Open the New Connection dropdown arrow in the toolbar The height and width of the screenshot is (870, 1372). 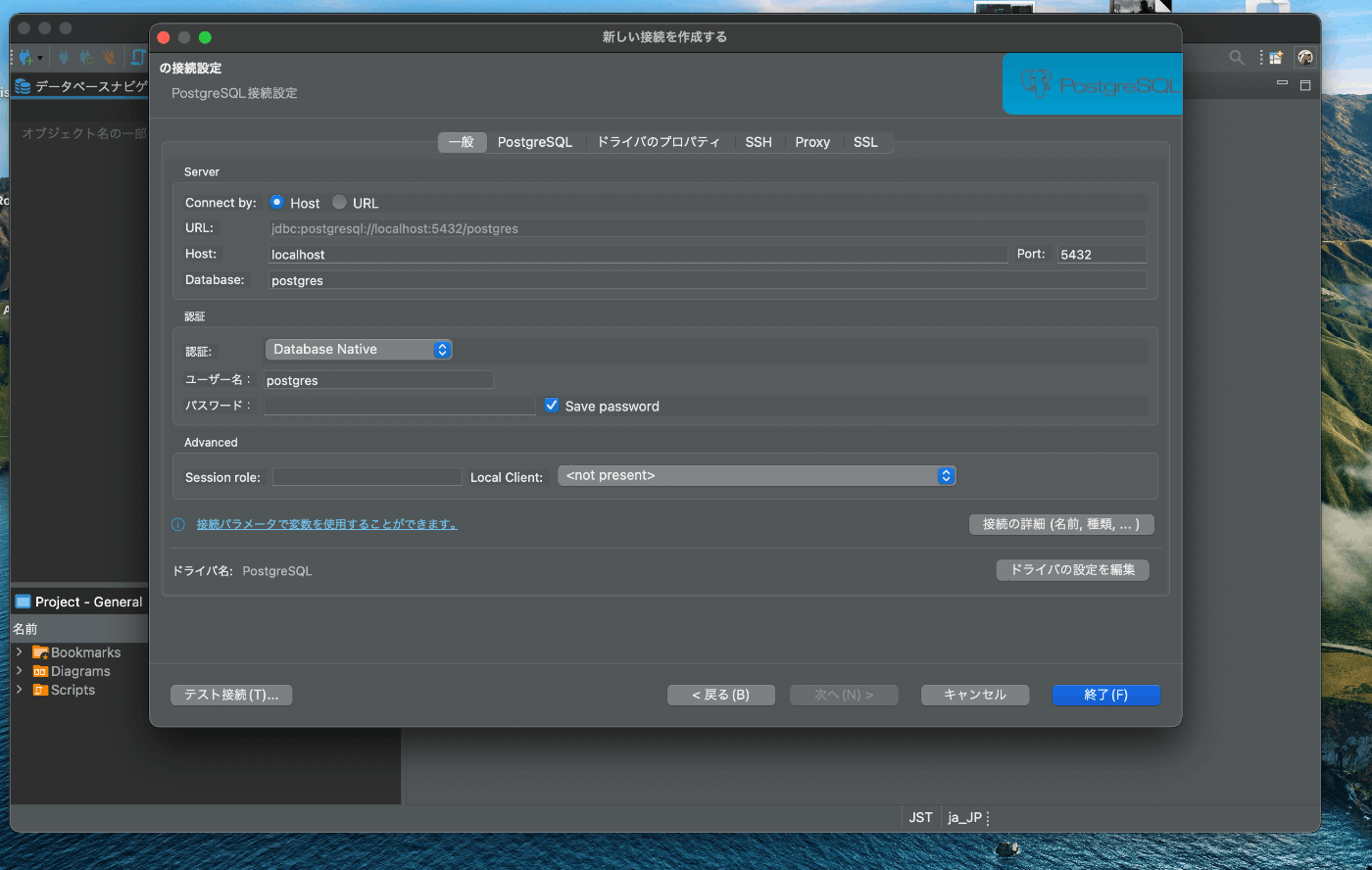tap(40, 59)
